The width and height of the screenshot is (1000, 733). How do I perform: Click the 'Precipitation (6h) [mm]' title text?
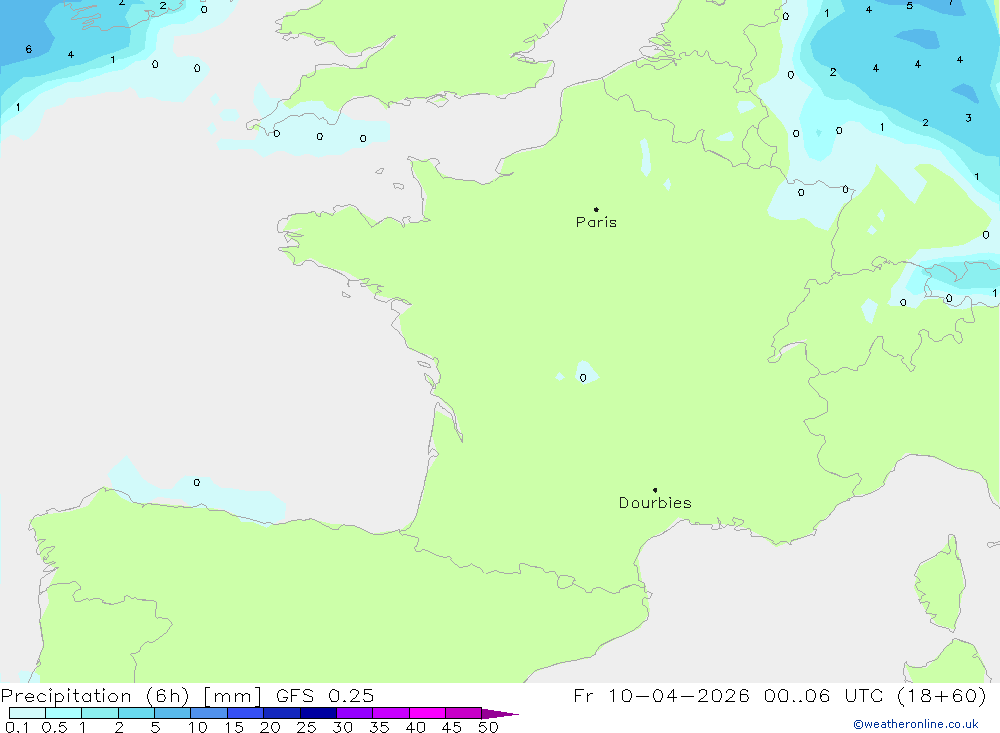tap(131, 695)
